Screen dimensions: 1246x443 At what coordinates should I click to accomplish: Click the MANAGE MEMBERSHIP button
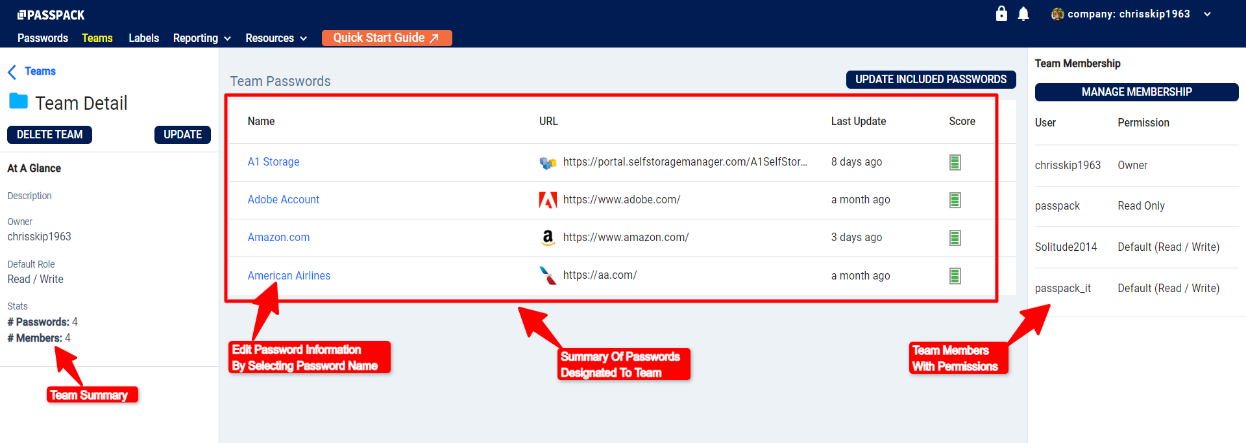point(1137,92)
